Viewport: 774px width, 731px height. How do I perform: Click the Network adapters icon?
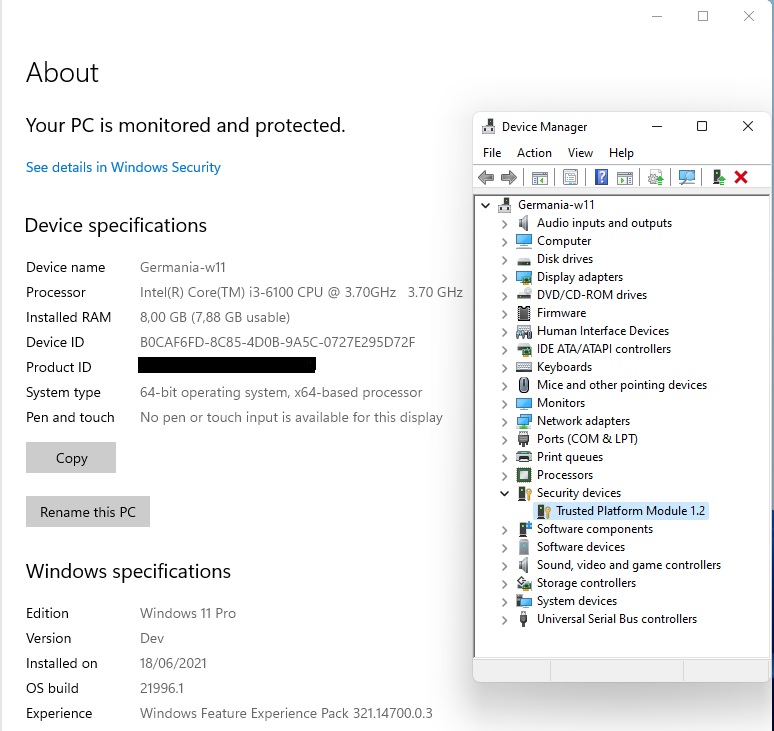coord(524,421)
